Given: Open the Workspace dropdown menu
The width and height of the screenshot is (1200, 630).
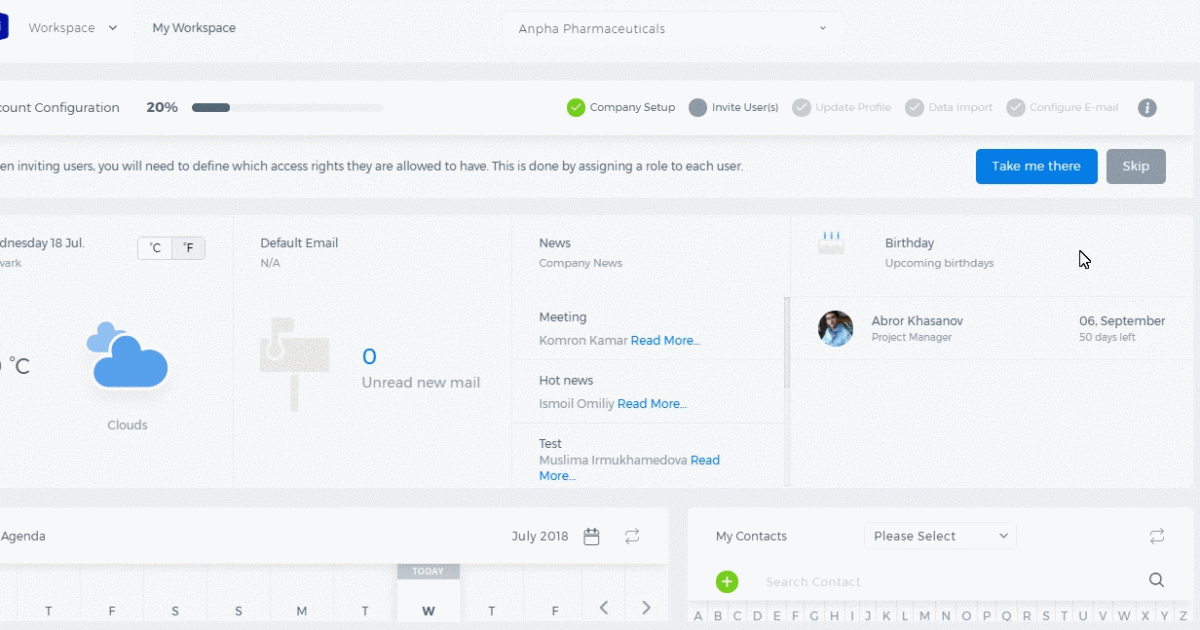Looking at the screenshot, I should (72, 28).
